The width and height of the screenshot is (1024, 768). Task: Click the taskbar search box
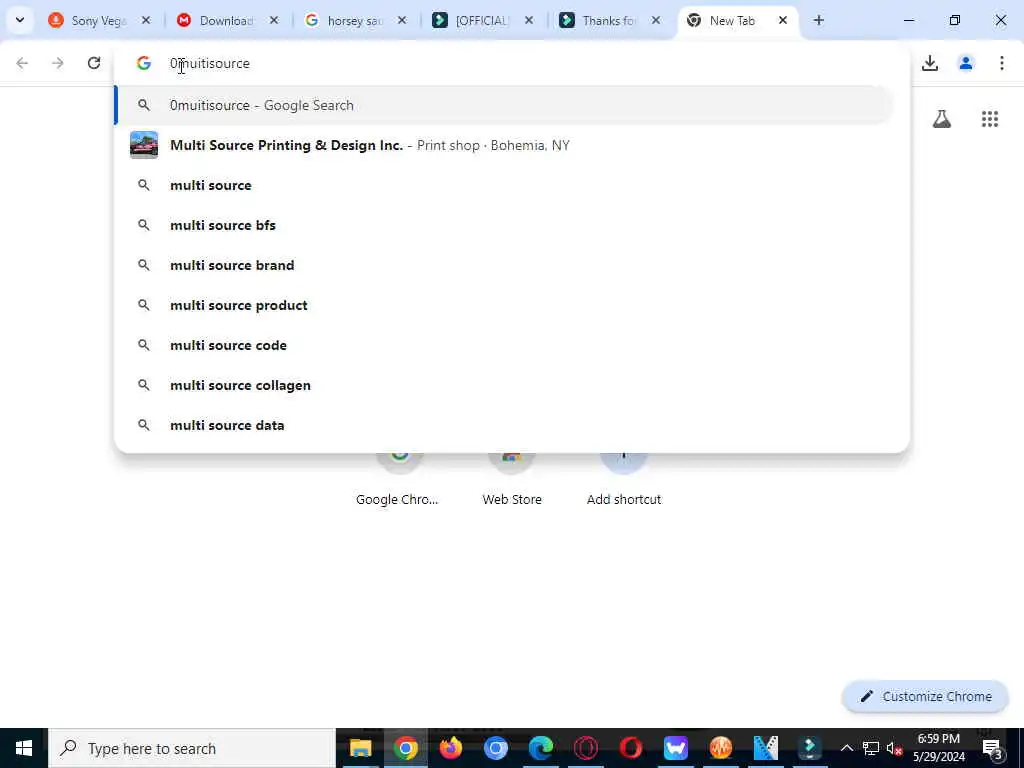[x=192, y=748]
